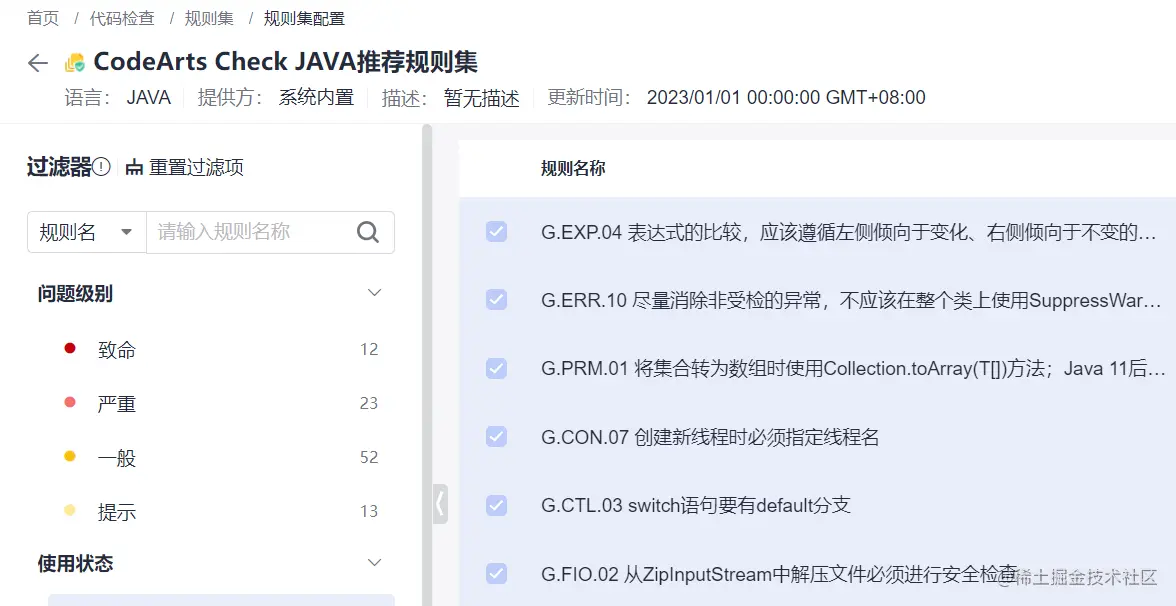Toggle the G.CON.07 rule checkbox
1176x606 pixels.
click(x=496, y=436)
